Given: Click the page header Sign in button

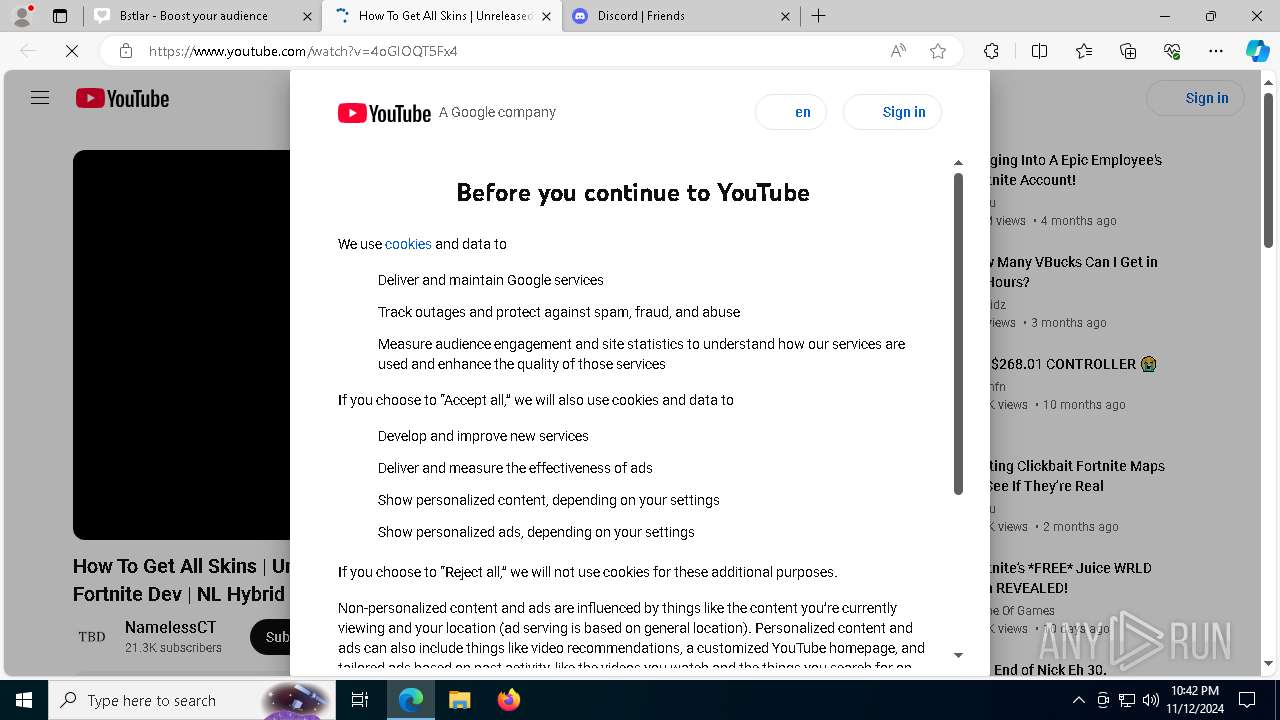Looking at the screenshot, I should [1195, 98].
